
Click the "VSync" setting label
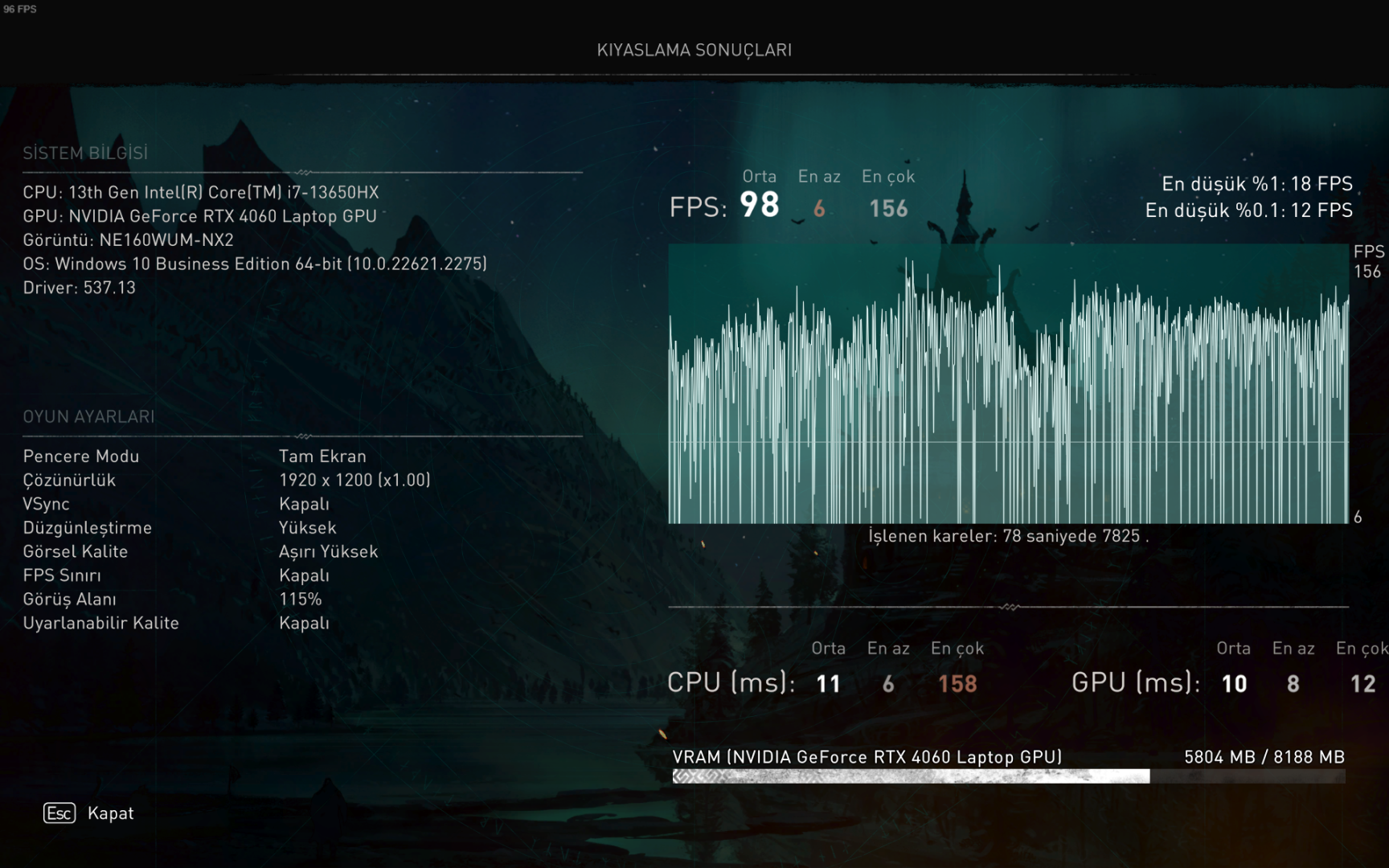click(47, 504)
